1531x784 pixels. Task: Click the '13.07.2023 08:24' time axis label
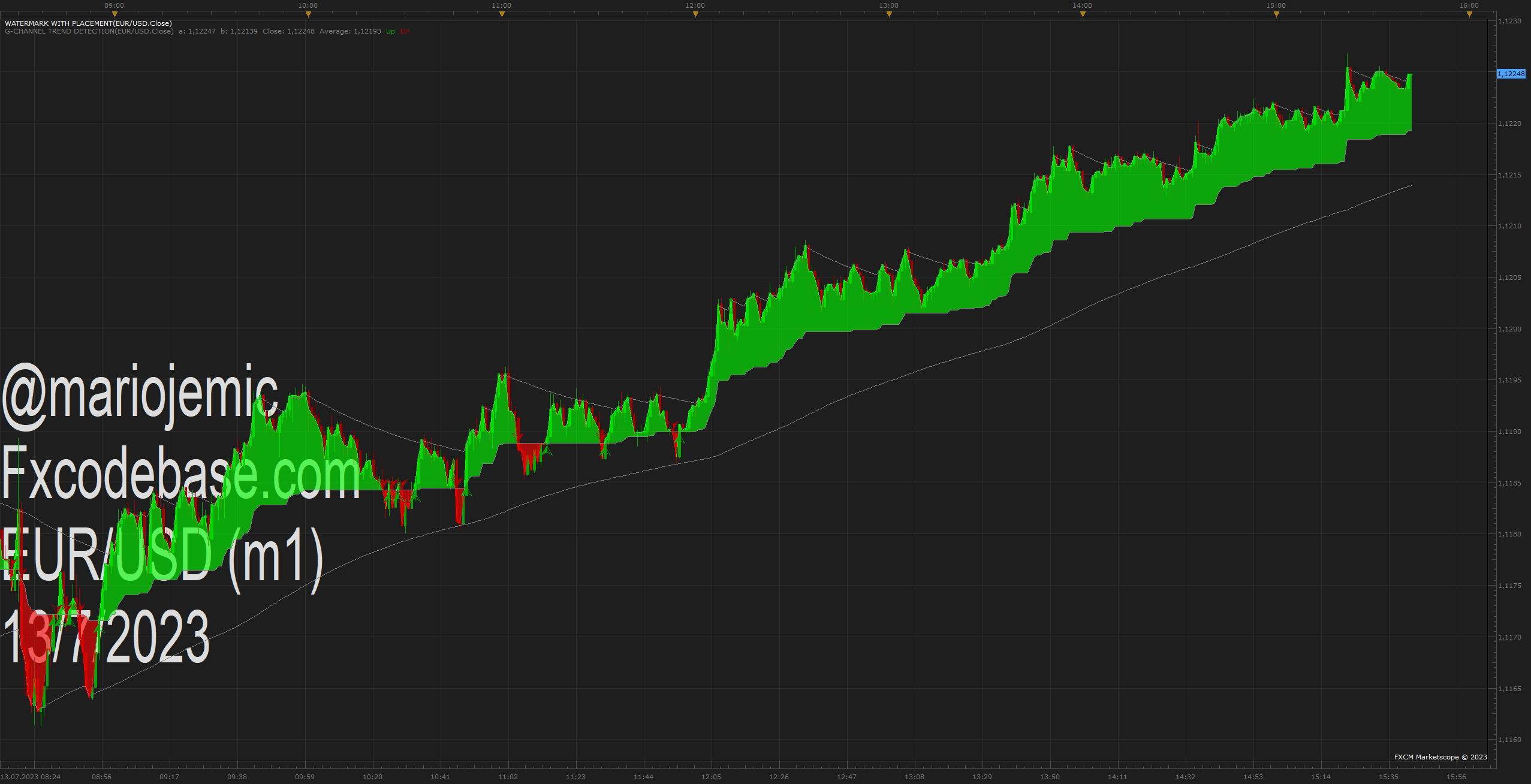31,777
